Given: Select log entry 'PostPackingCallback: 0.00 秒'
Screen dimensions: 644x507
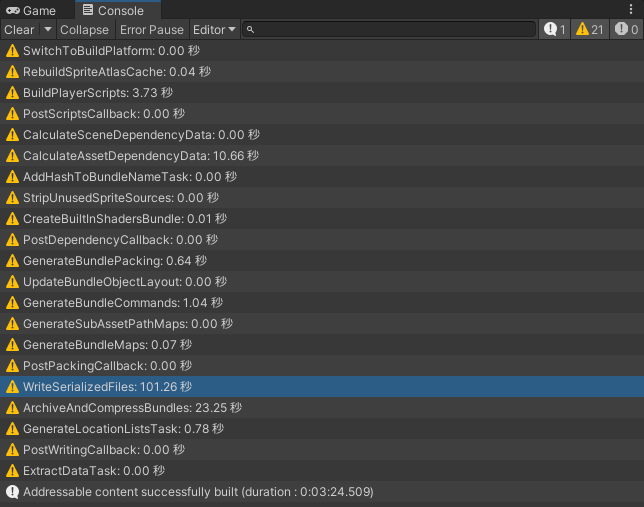Looking at the screenshot, I should [322, 366].
